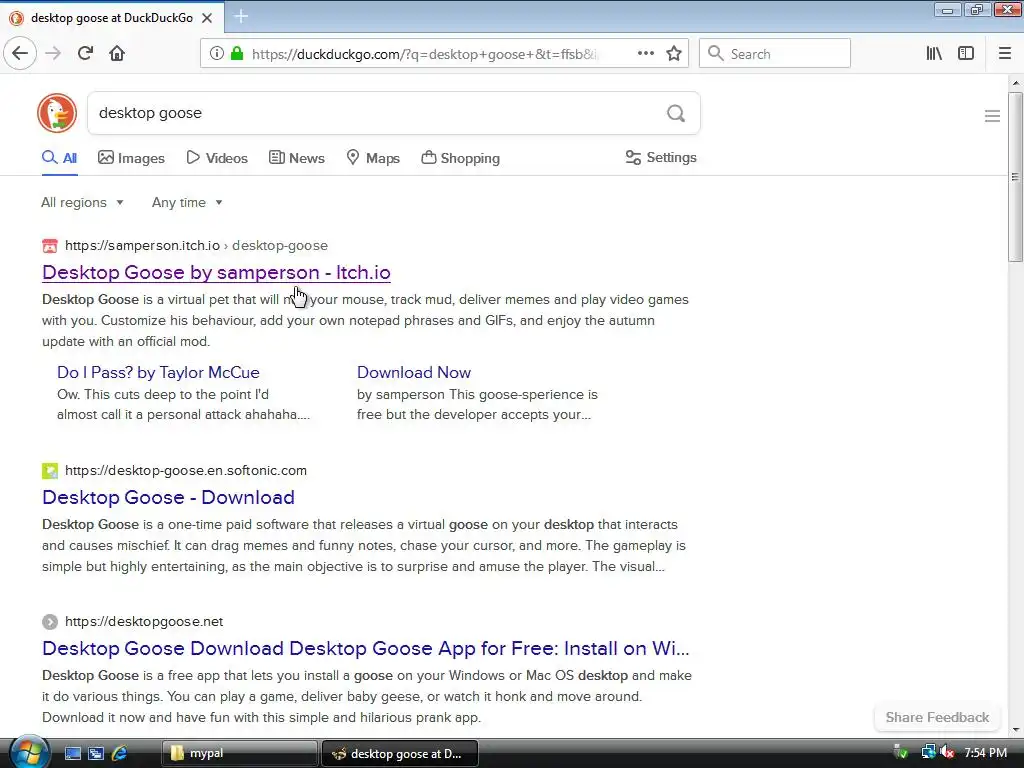Viewport: 1024px width, 768px height.
Task: Click the scrollbar down arrow
Action: pyautogui.click(x=1015, y=729)
